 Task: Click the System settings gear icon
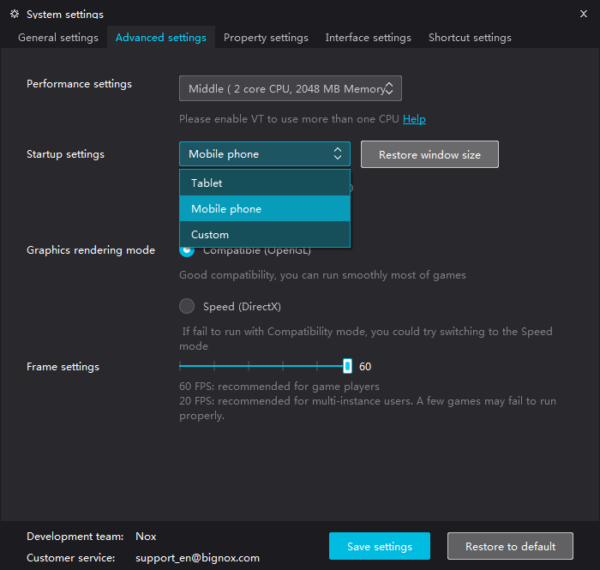pos(14,14)
